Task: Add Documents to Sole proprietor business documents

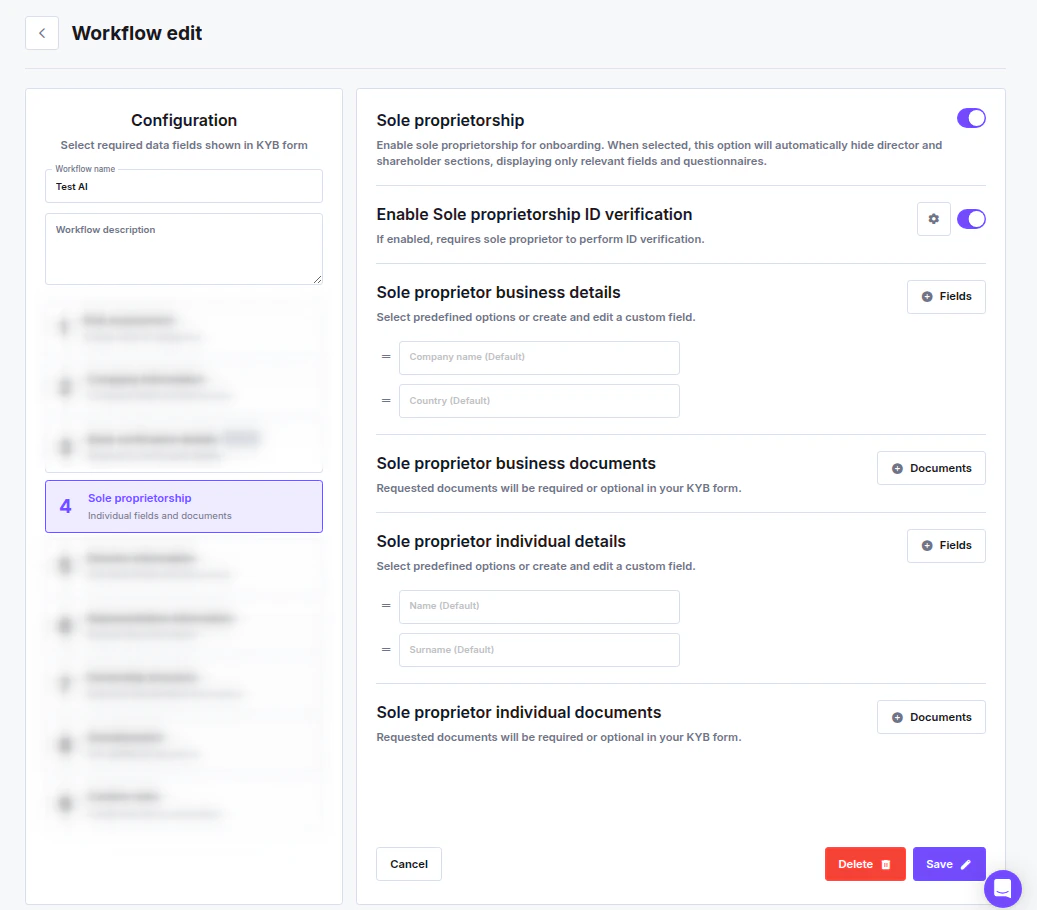Action: [931, 468]
